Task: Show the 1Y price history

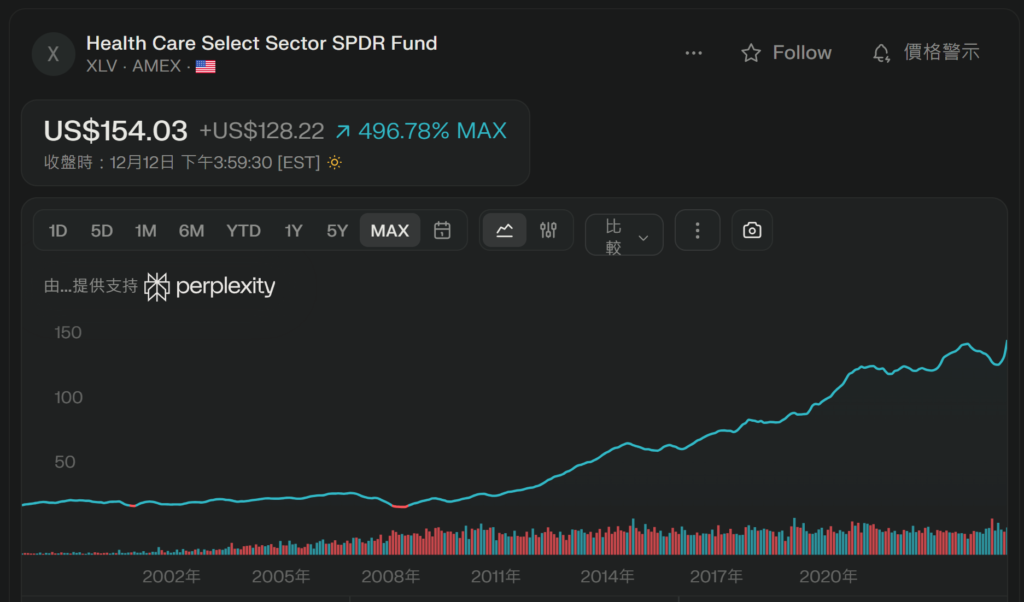Action: coord(293,231)
